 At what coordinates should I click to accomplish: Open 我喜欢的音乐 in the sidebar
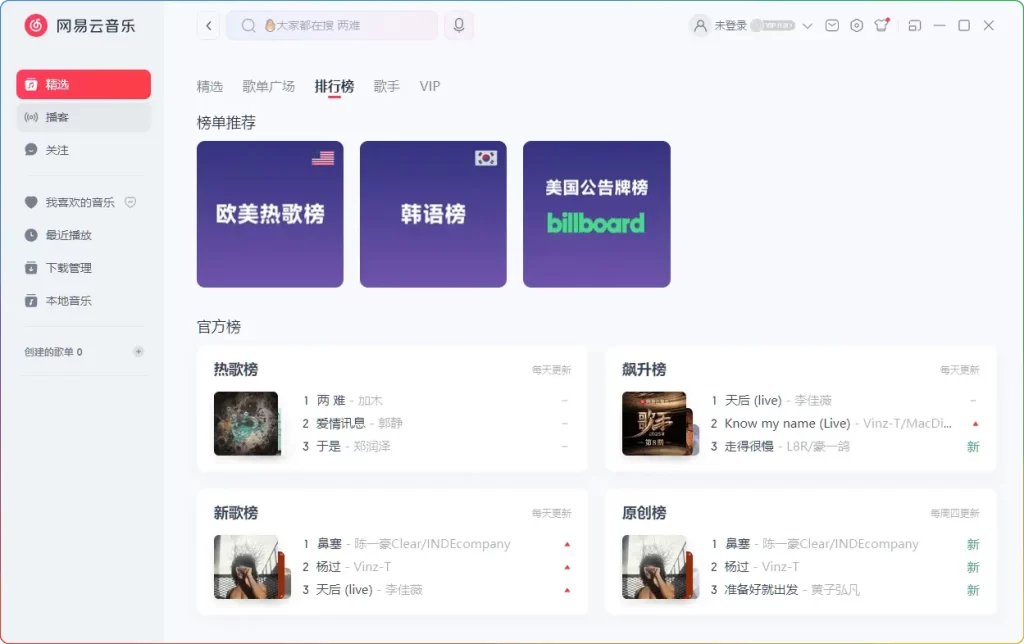click(80, 202)
